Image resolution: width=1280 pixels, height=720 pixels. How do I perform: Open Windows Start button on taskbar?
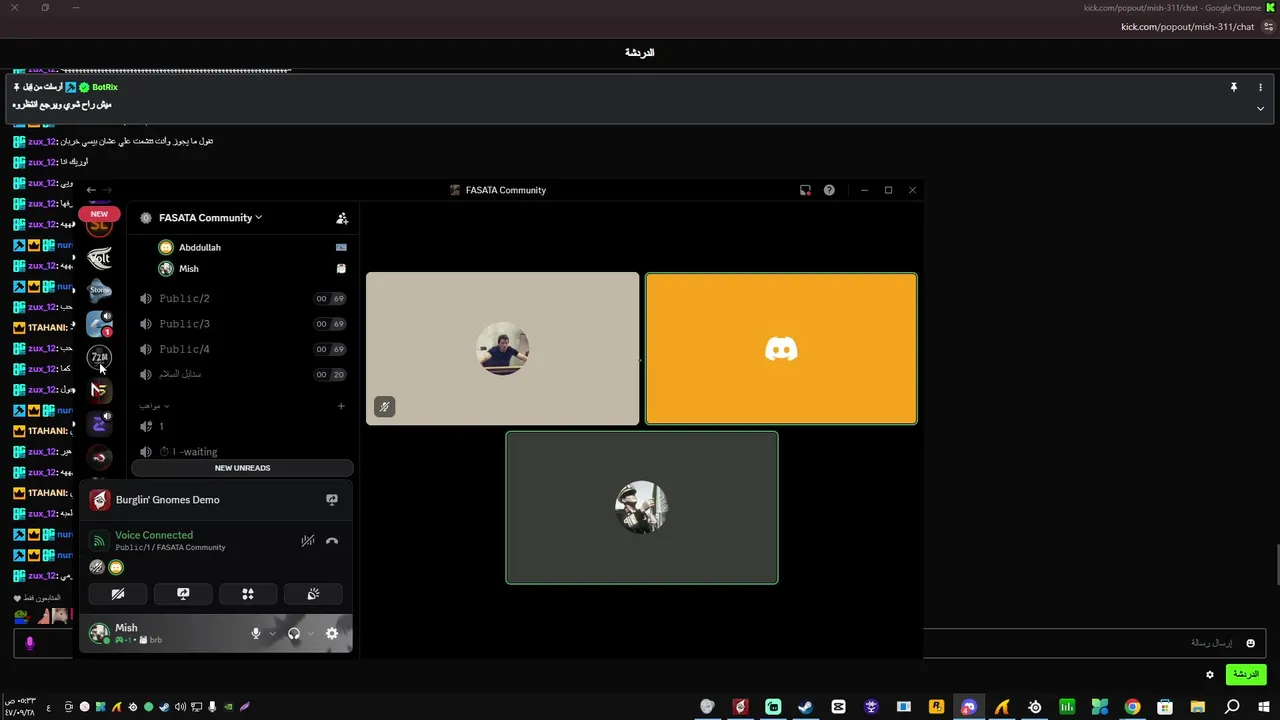[1264, 707]
